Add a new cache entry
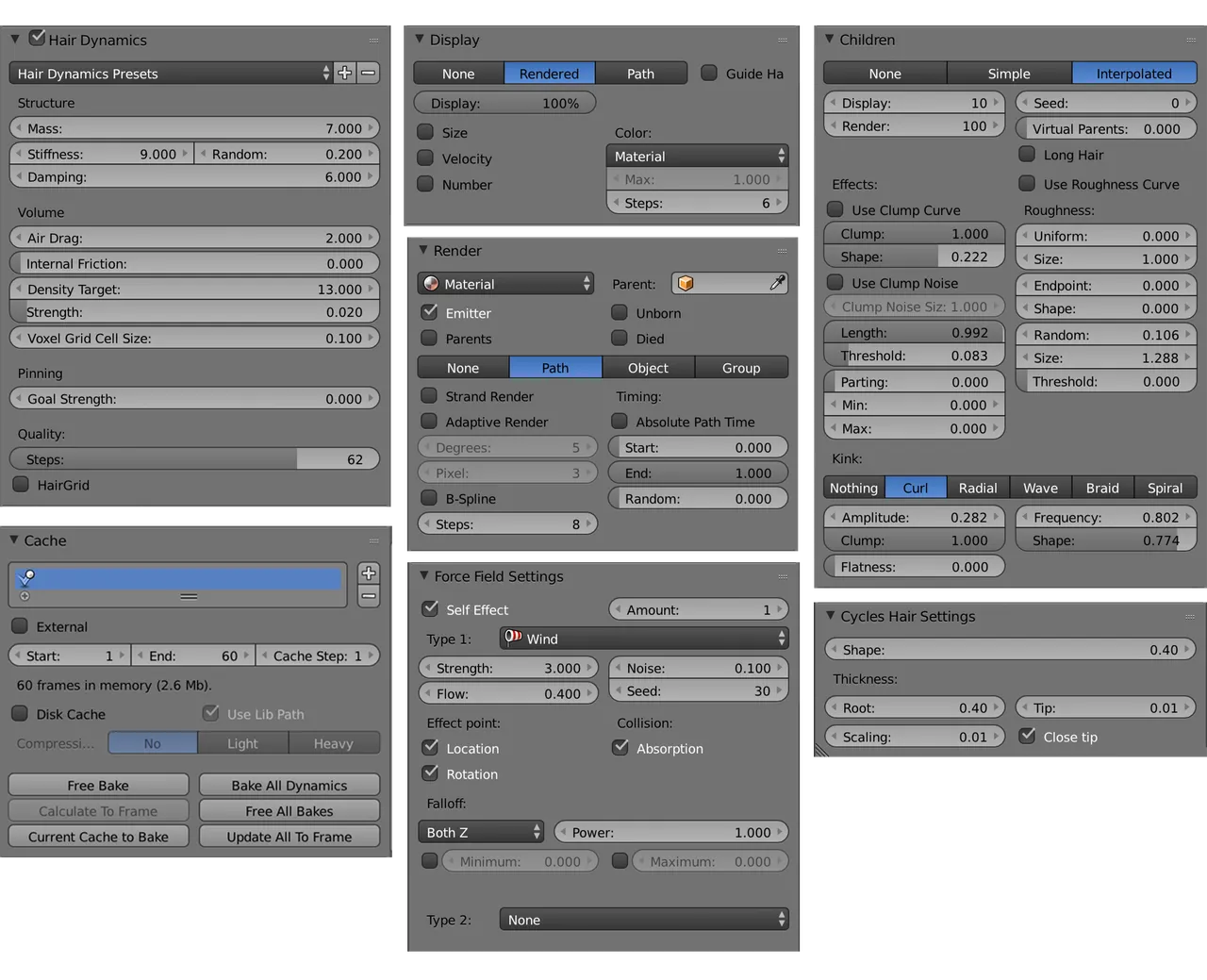 [x=369, y=573]
